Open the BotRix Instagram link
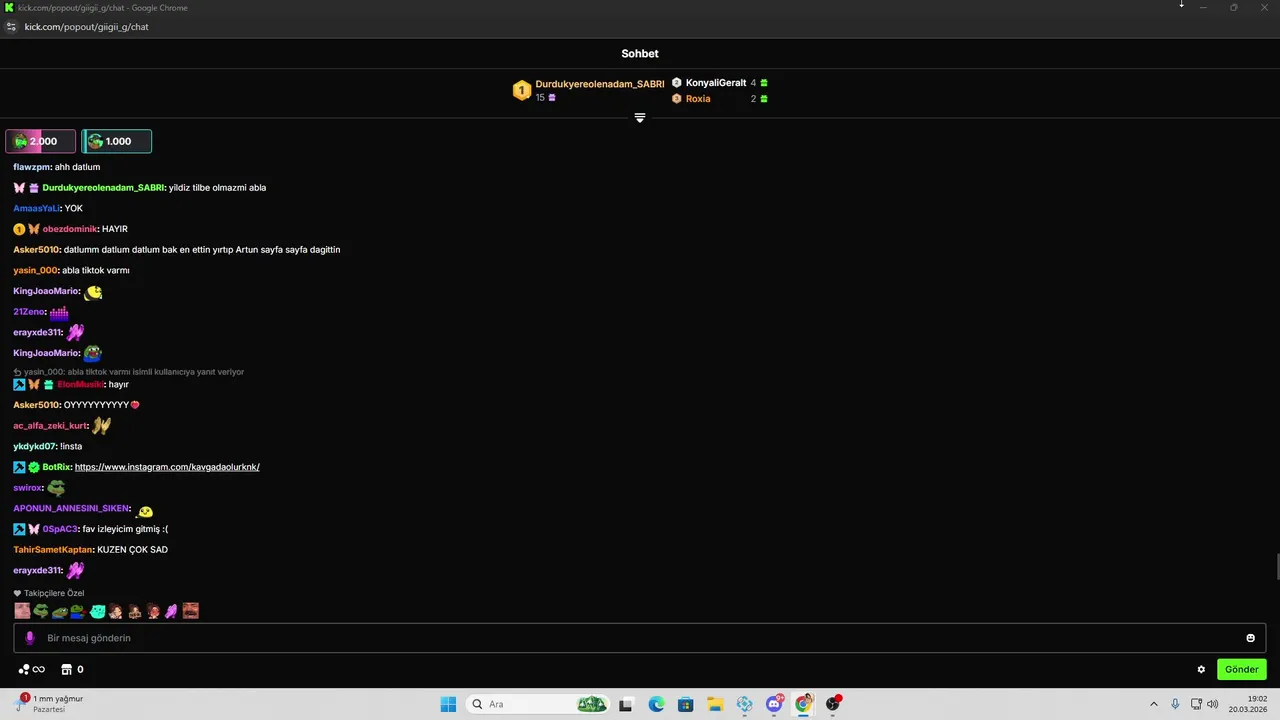The height and width of the screenshot is (720, 1280). 167,467
